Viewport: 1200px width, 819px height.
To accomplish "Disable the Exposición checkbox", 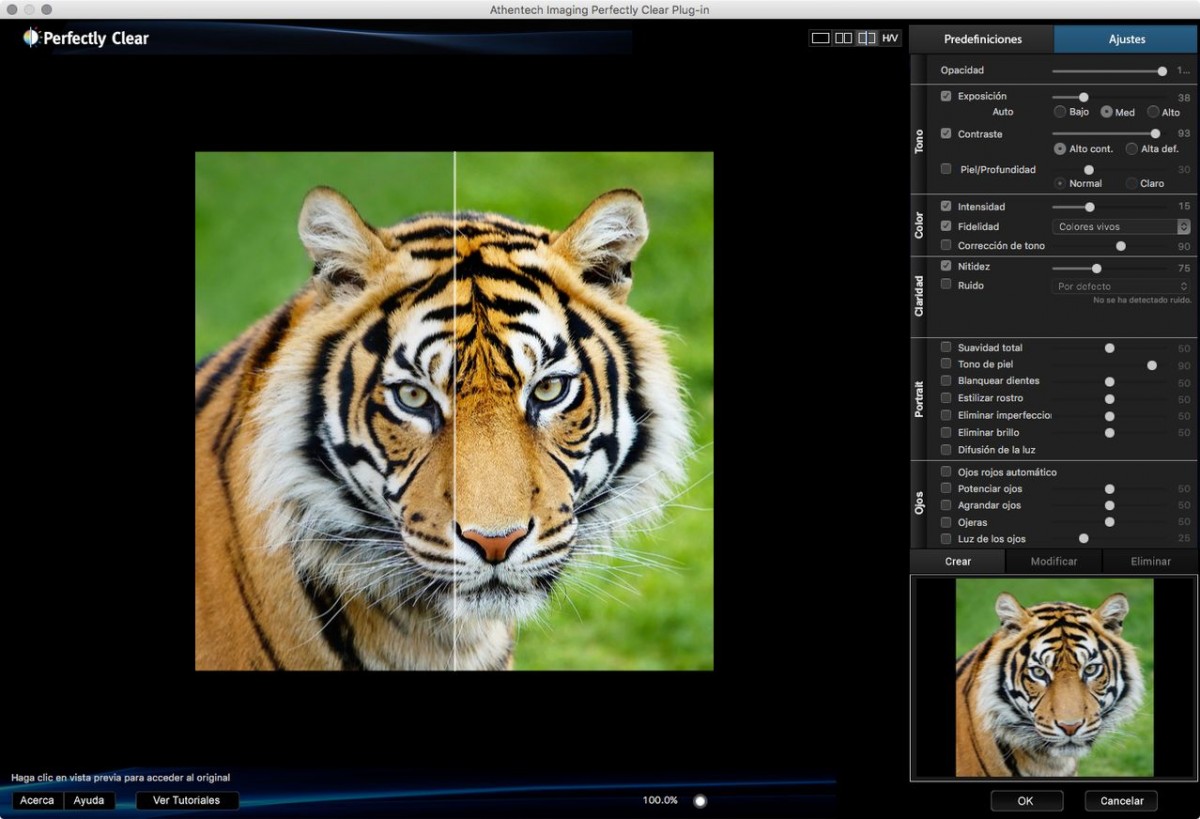I will click(x=946, y=96).
